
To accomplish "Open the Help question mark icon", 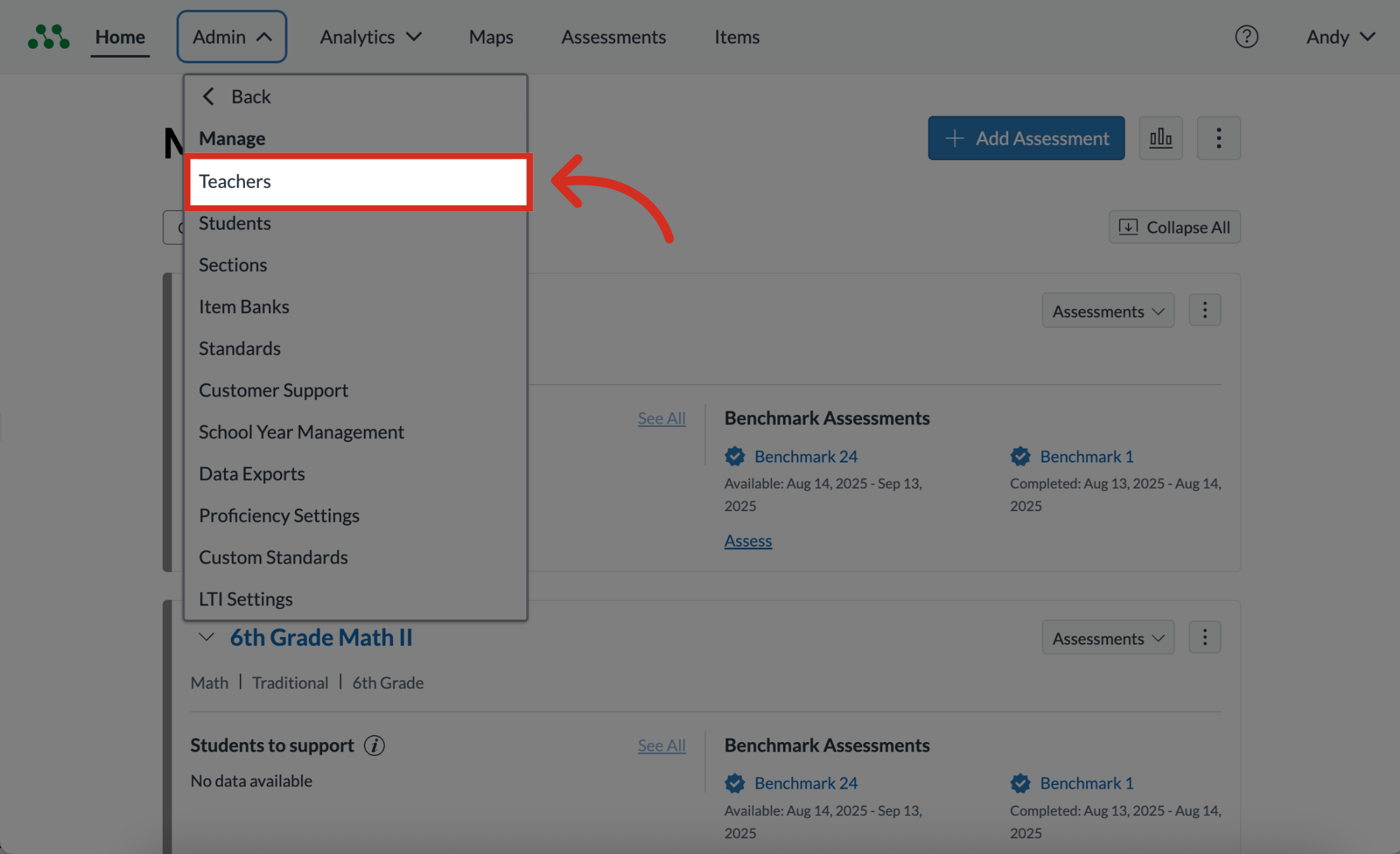I will point(1247,37).
